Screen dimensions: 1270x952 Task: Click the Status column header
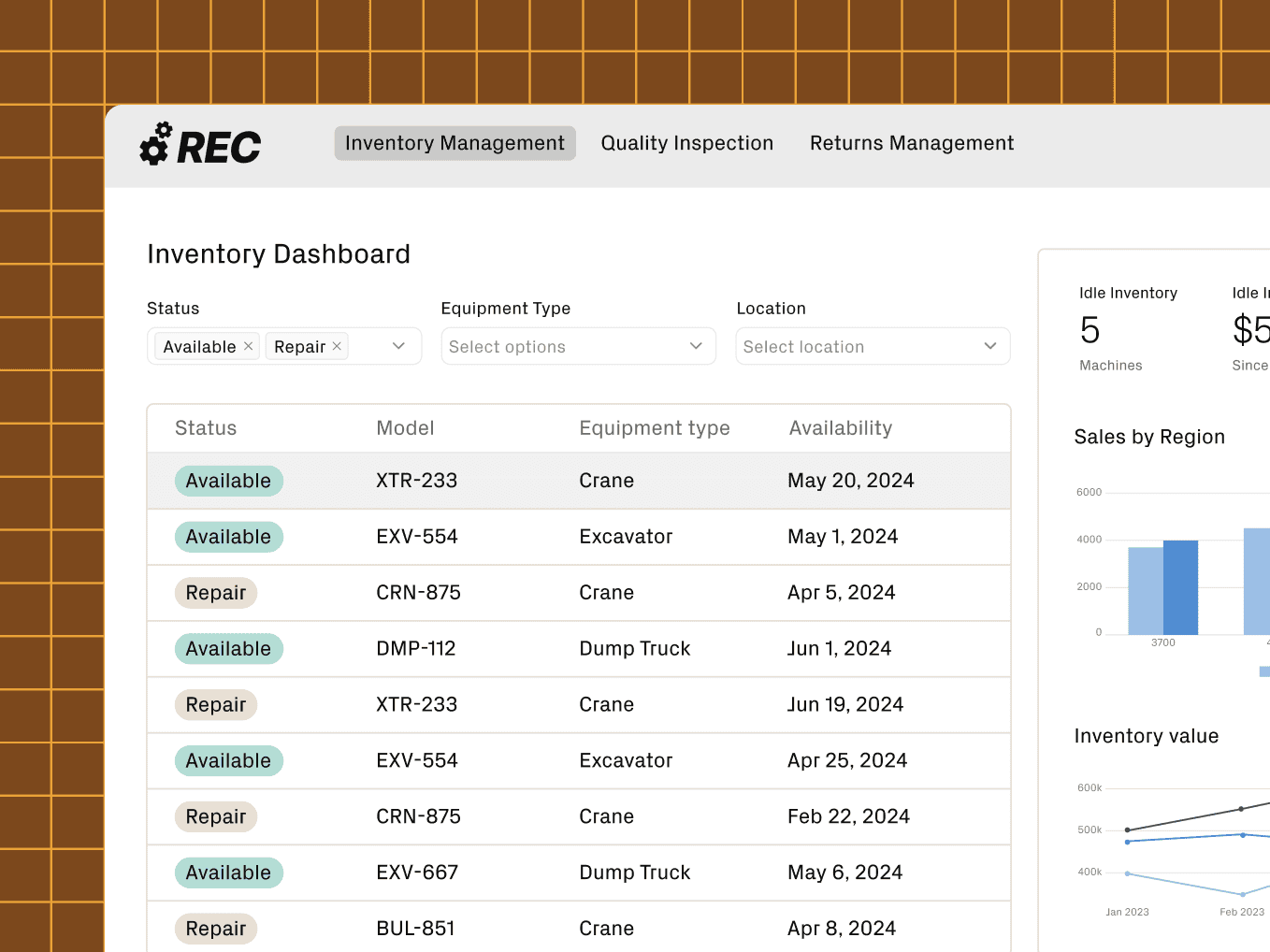pyautogui.click(x=205, y=427)
